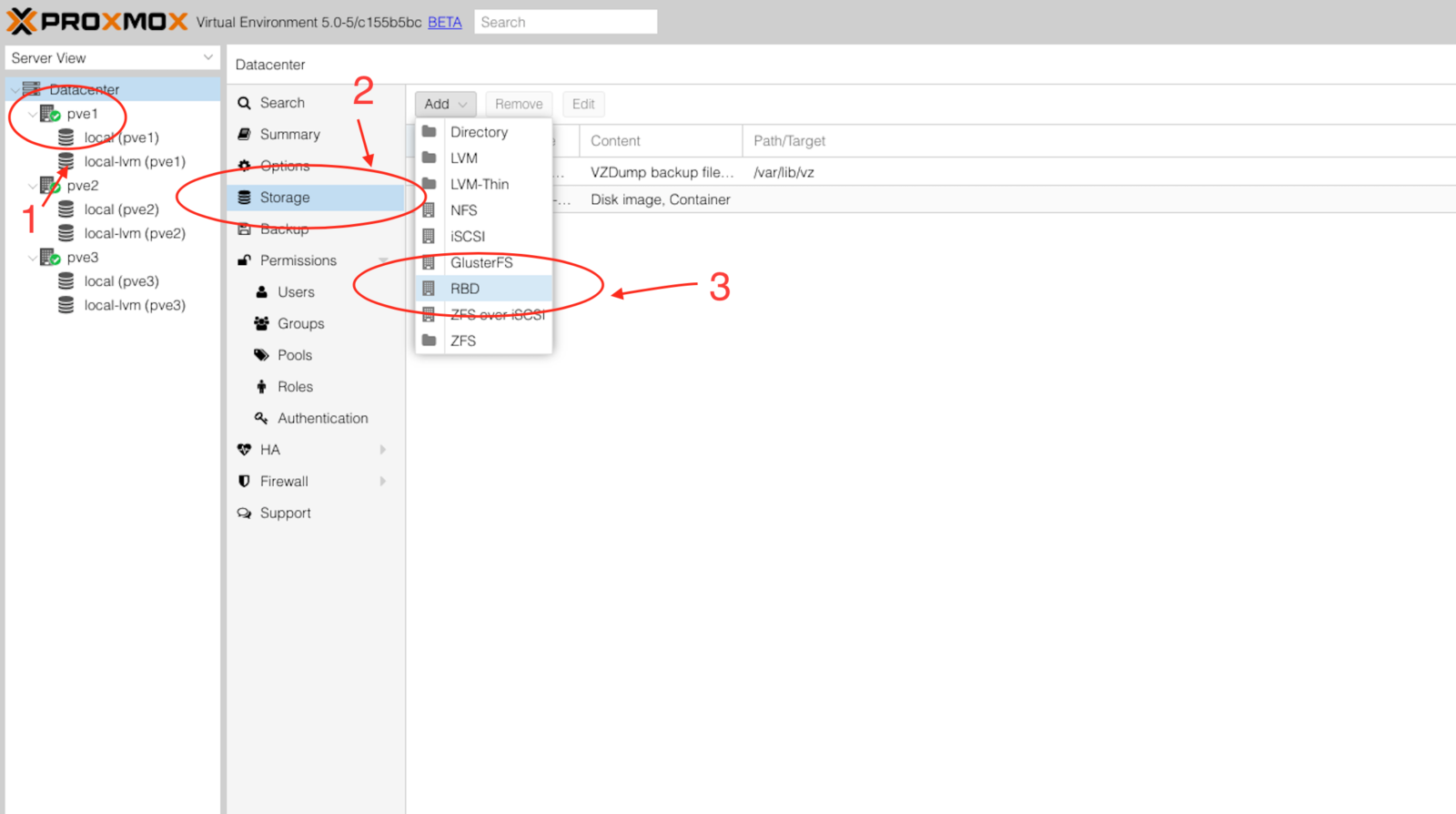
Task: Click the pve3 server icon
Action: pos(50,258)
